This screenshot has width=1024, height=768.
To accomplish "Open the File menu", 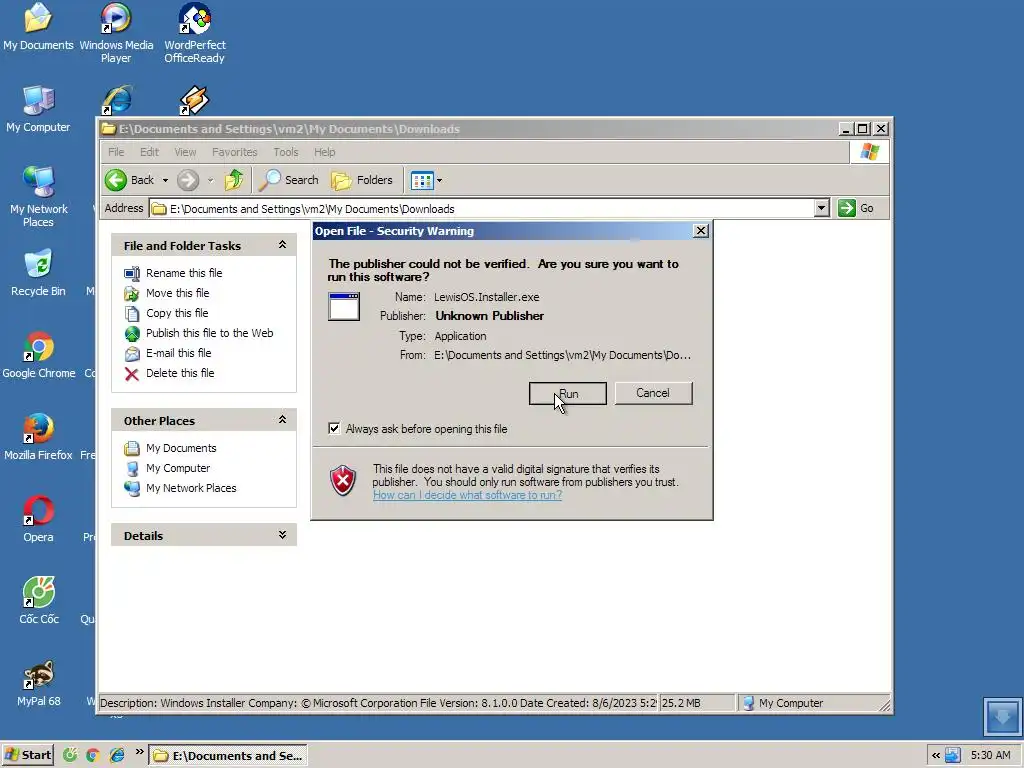I will click(116, 152).
